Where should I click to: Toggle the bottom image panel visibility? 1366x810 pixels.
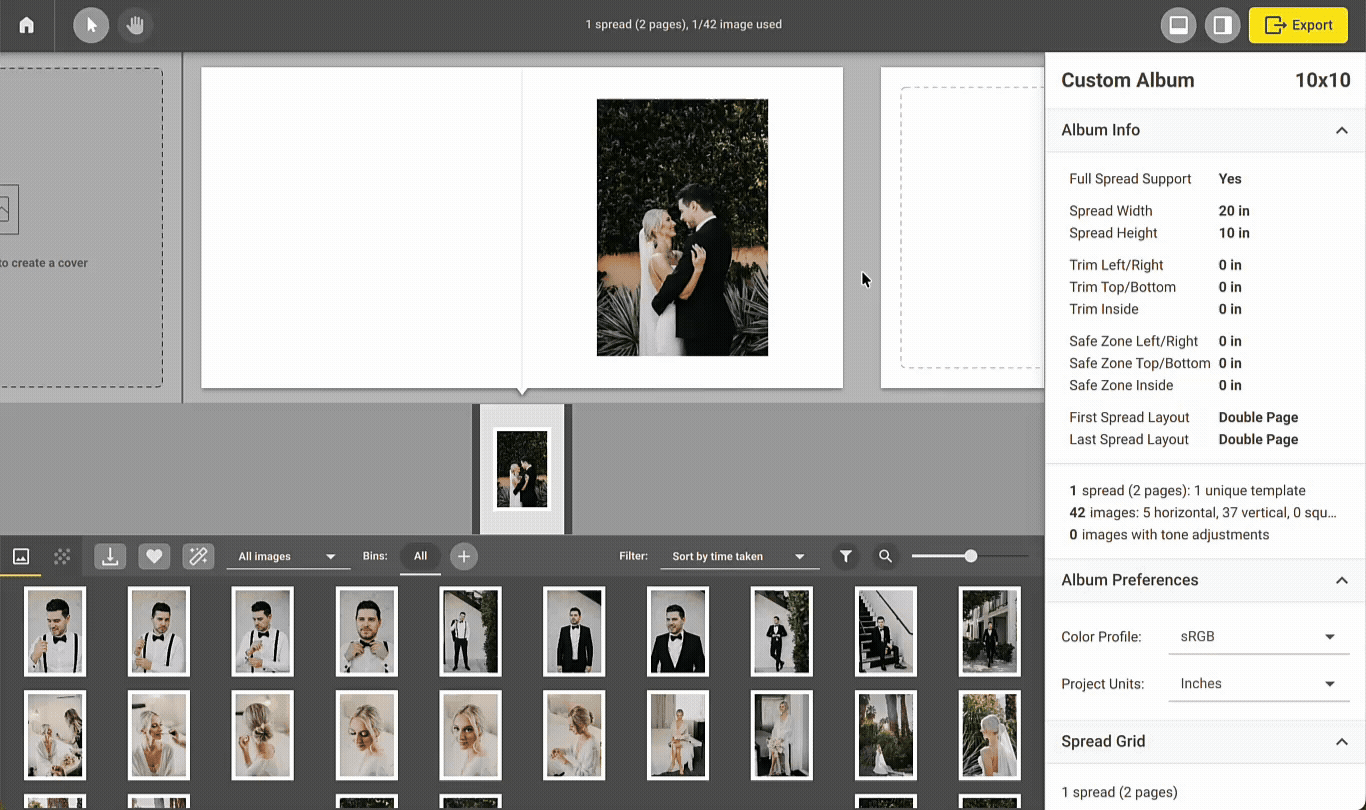pyautogui.click(x=1178, y=25)
